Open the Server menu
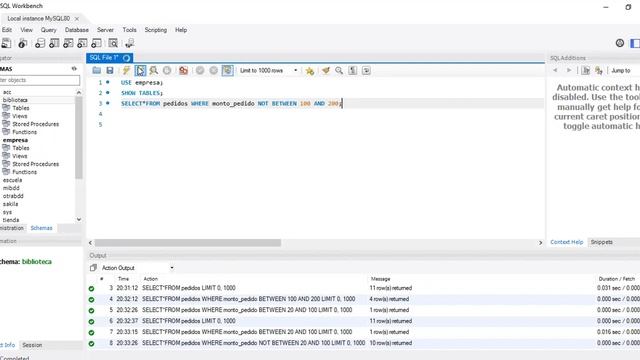 (x=105, y=30)
